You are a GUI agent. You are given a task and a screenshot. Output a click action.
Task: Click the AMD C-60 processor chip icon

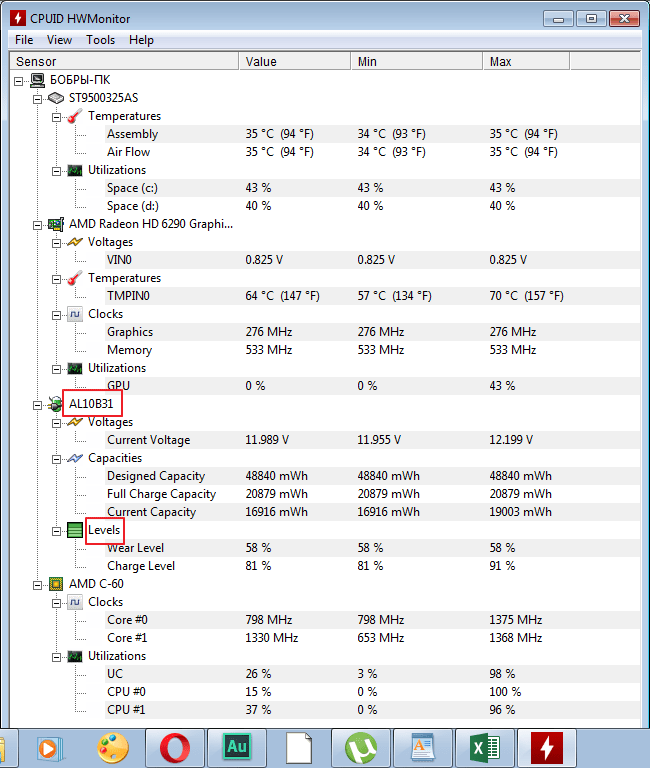pyautogui.click(x=56, y=584)
